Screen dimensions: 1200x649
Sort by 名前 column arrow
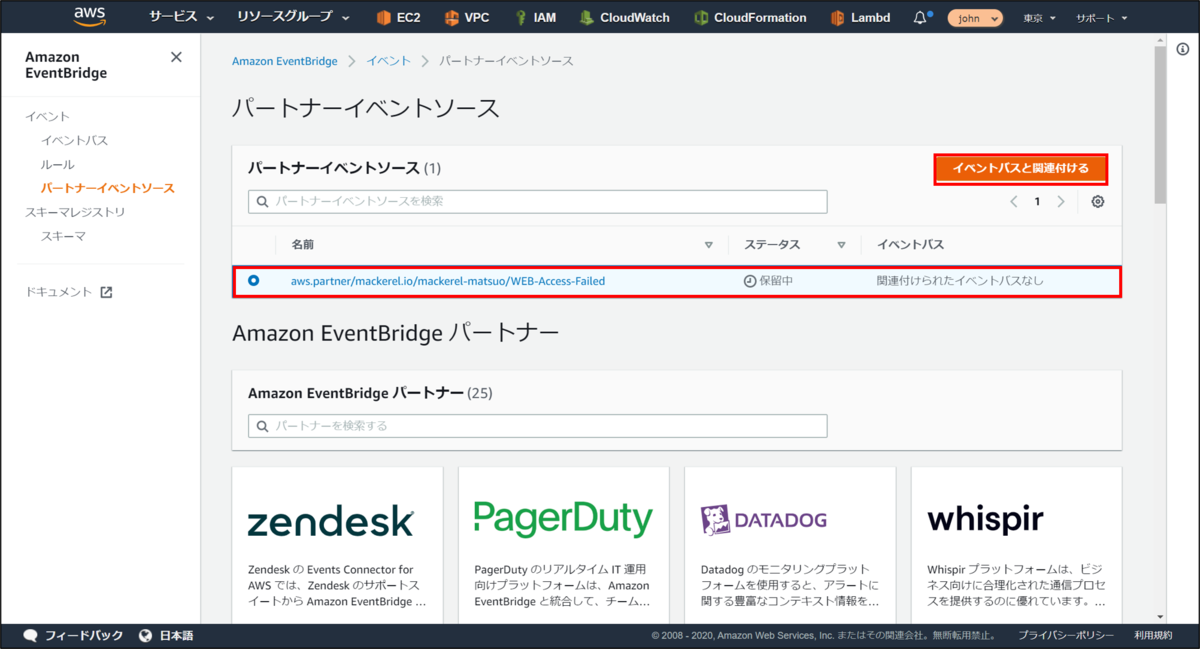pyautogui.click(x=708, y=245)
